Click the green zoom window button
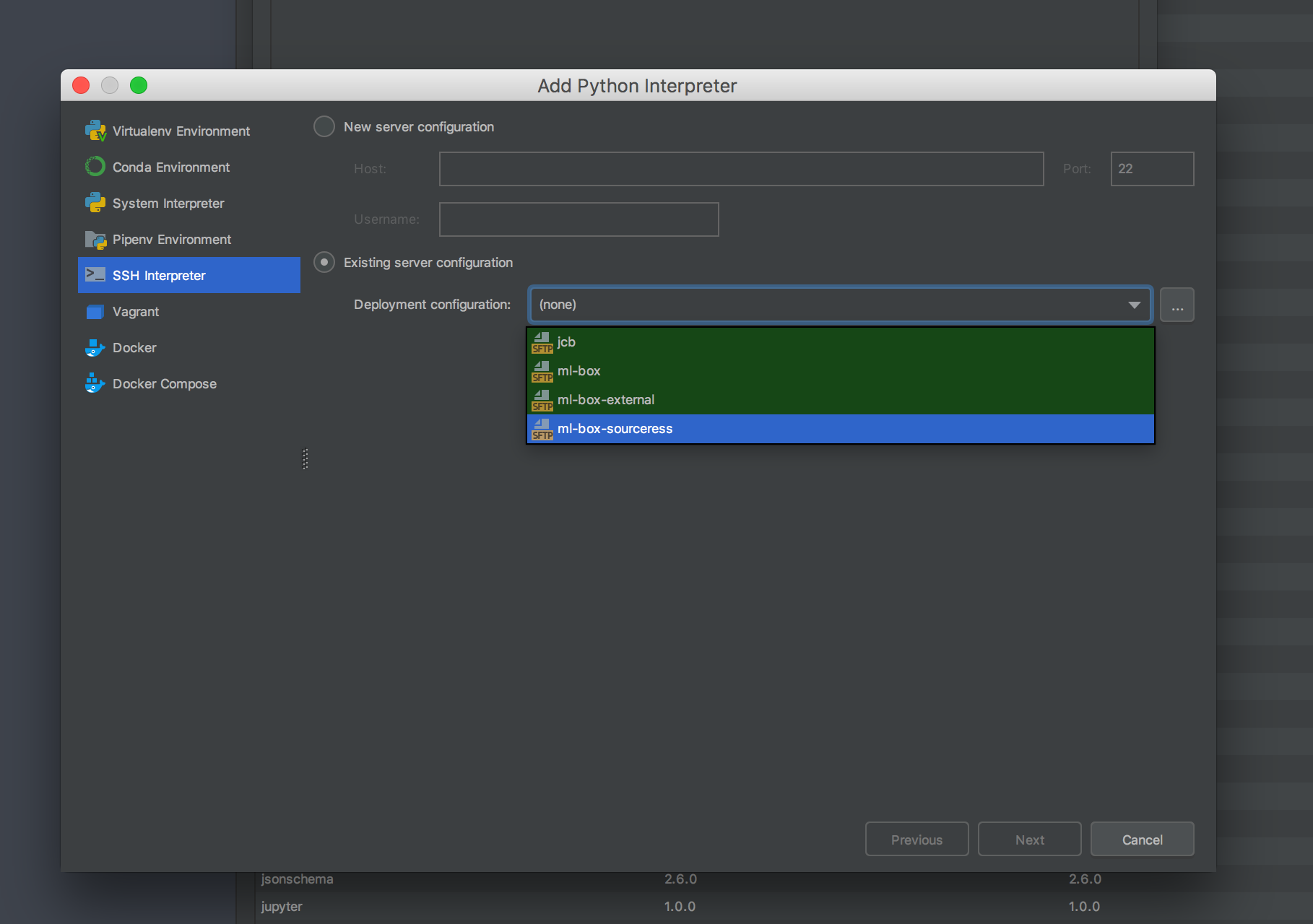1313x924 pixels. (139, 85)
